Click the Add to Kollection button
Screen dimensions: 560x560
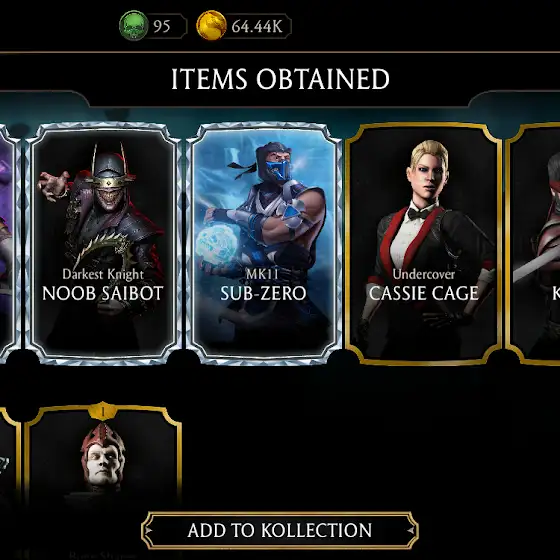[280, 530]
